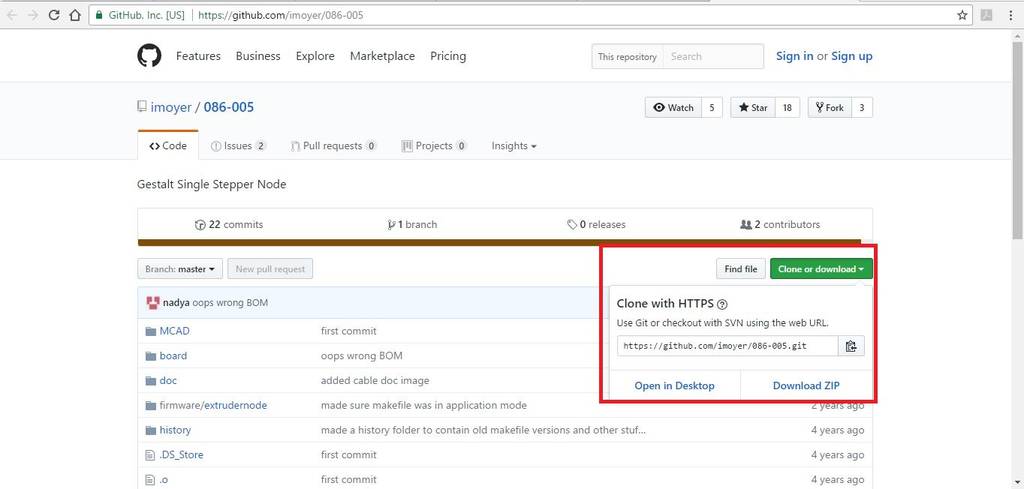Click the GitHub Octocat logo
The width and height of the screenshot is (1024, 489).
(x=149, y=56)
